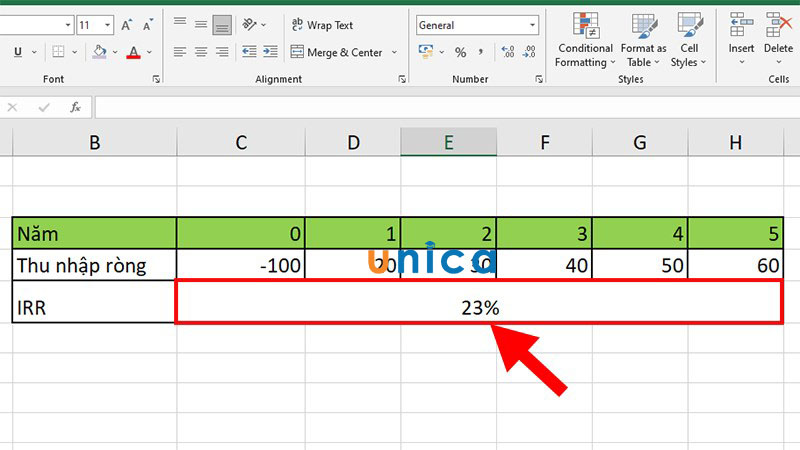
Task: Apply the Fill Color bucket
Action: [x=99, y=52]
